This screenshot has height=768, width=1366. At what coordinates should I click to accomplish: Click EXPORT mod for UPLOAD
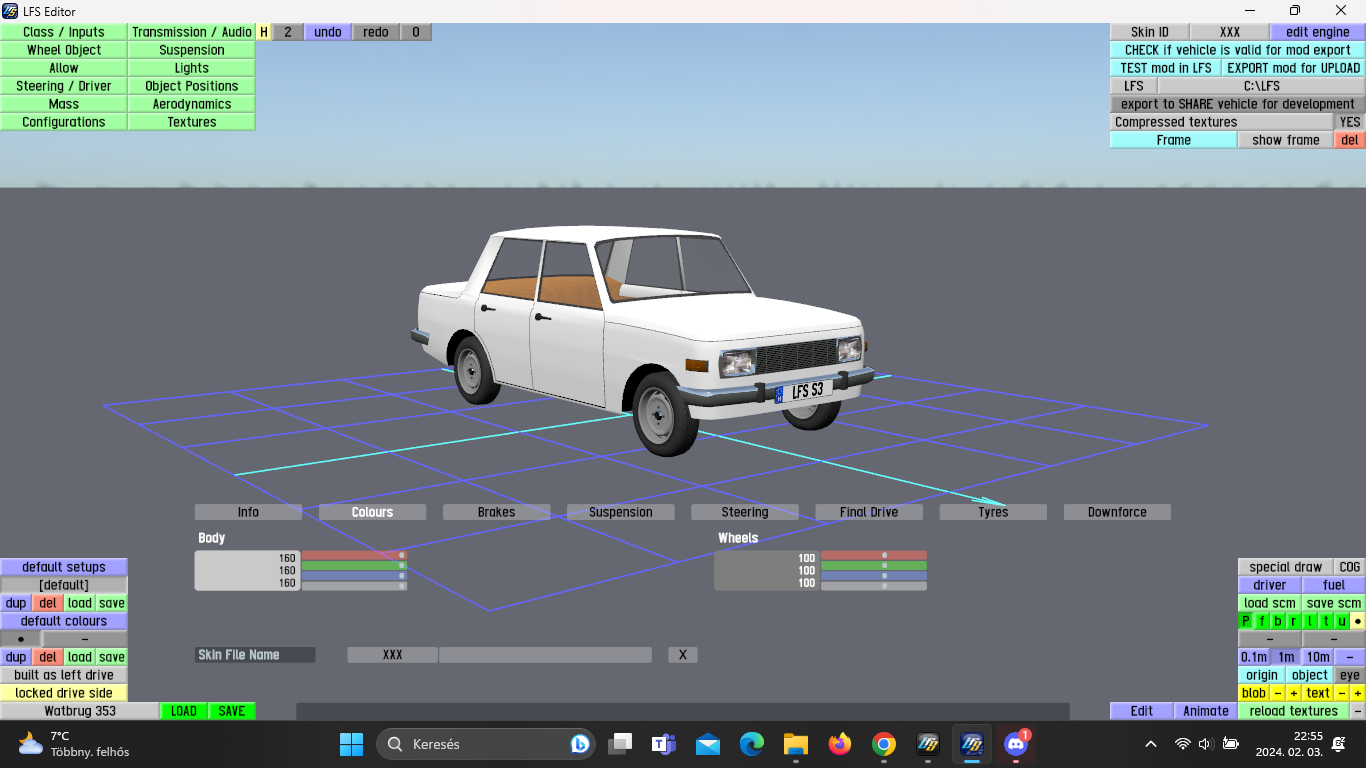pos(1294,68)
